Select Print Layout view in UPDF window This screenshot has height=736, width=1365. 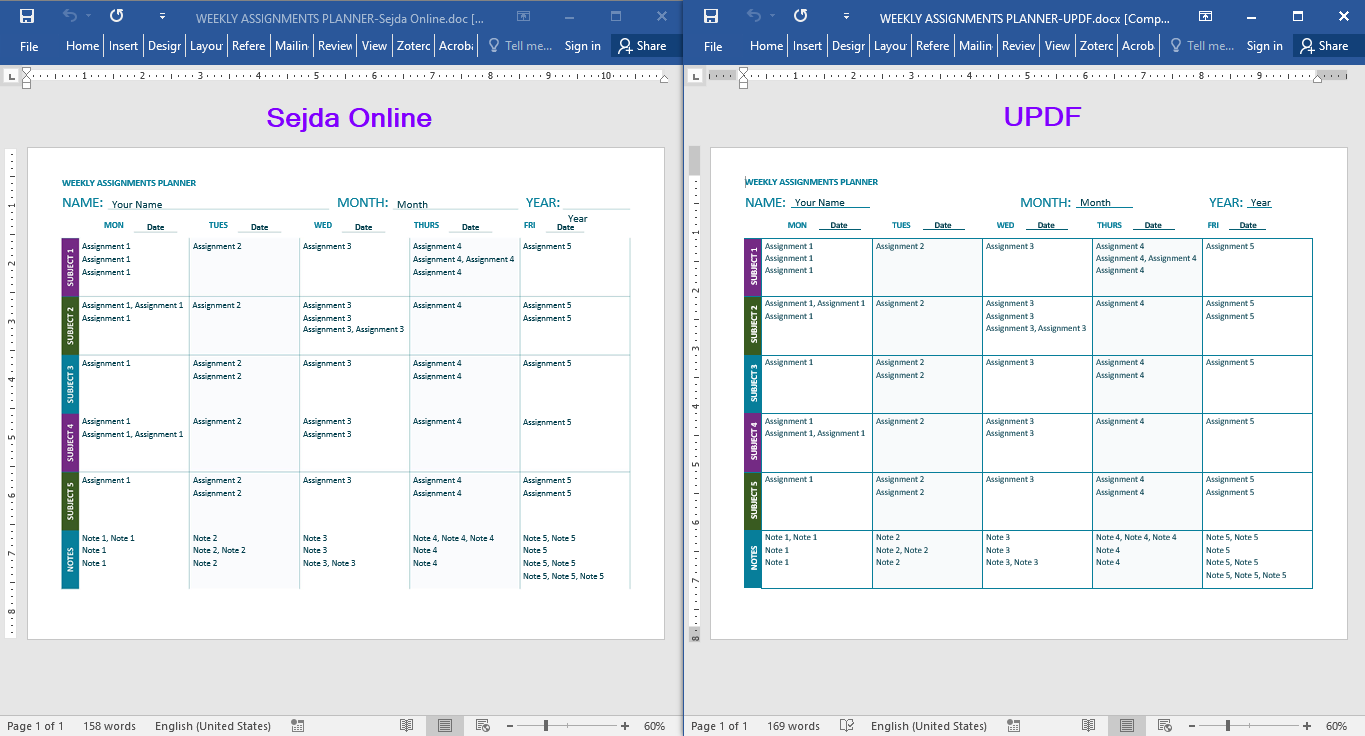(x=1127, y=726)
